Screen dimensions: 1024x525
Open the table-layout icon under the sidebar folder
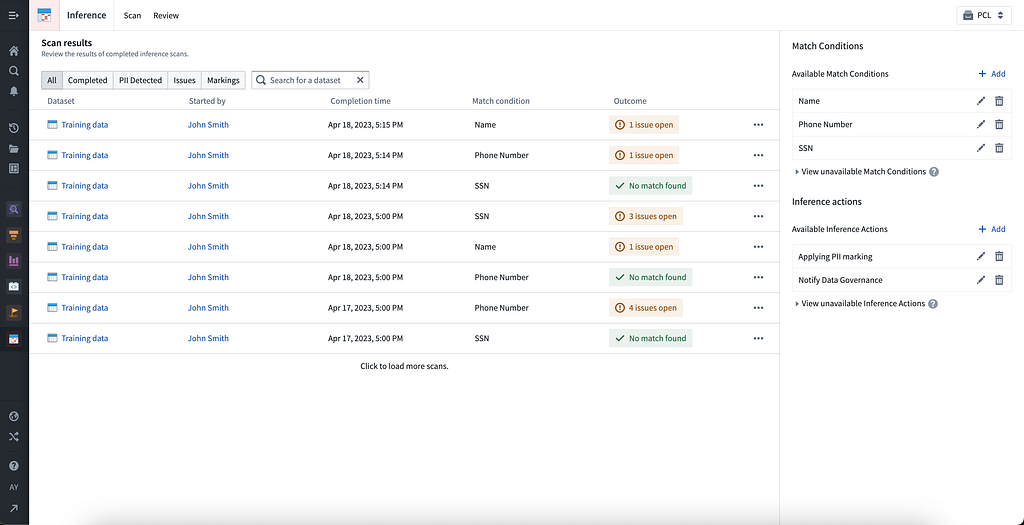tap(14, 168)
